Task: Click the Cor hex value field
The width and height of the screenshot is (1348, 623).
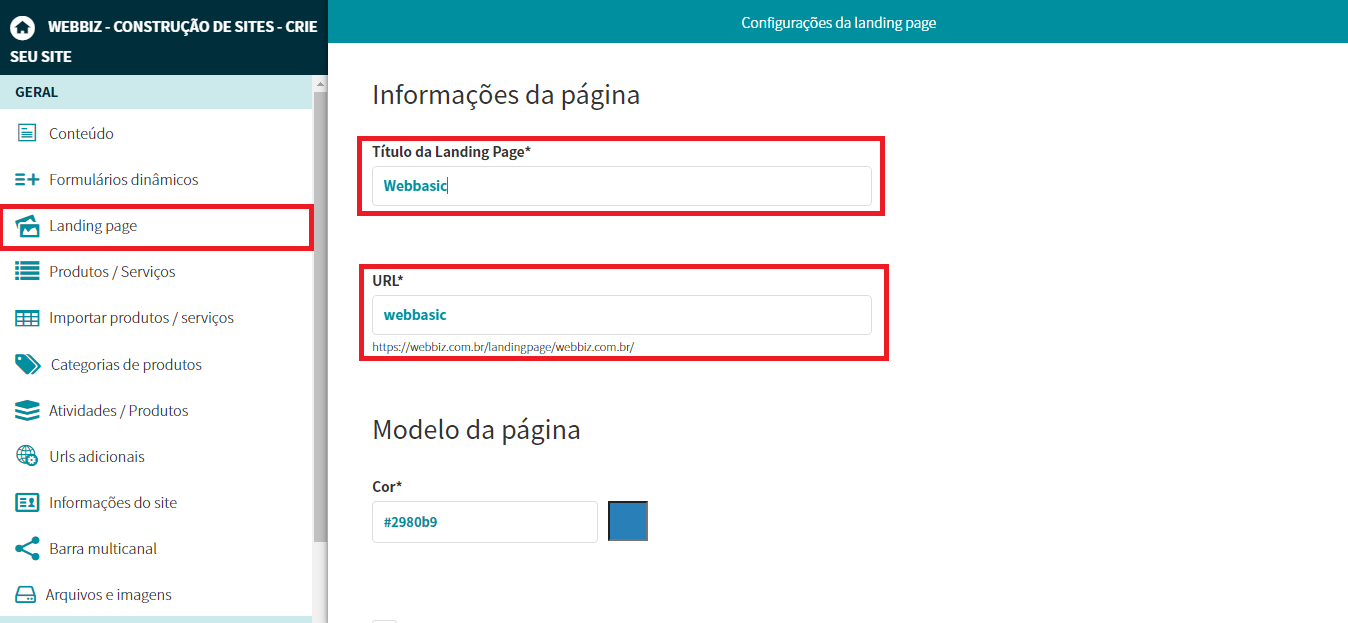Action: (484, 521)
